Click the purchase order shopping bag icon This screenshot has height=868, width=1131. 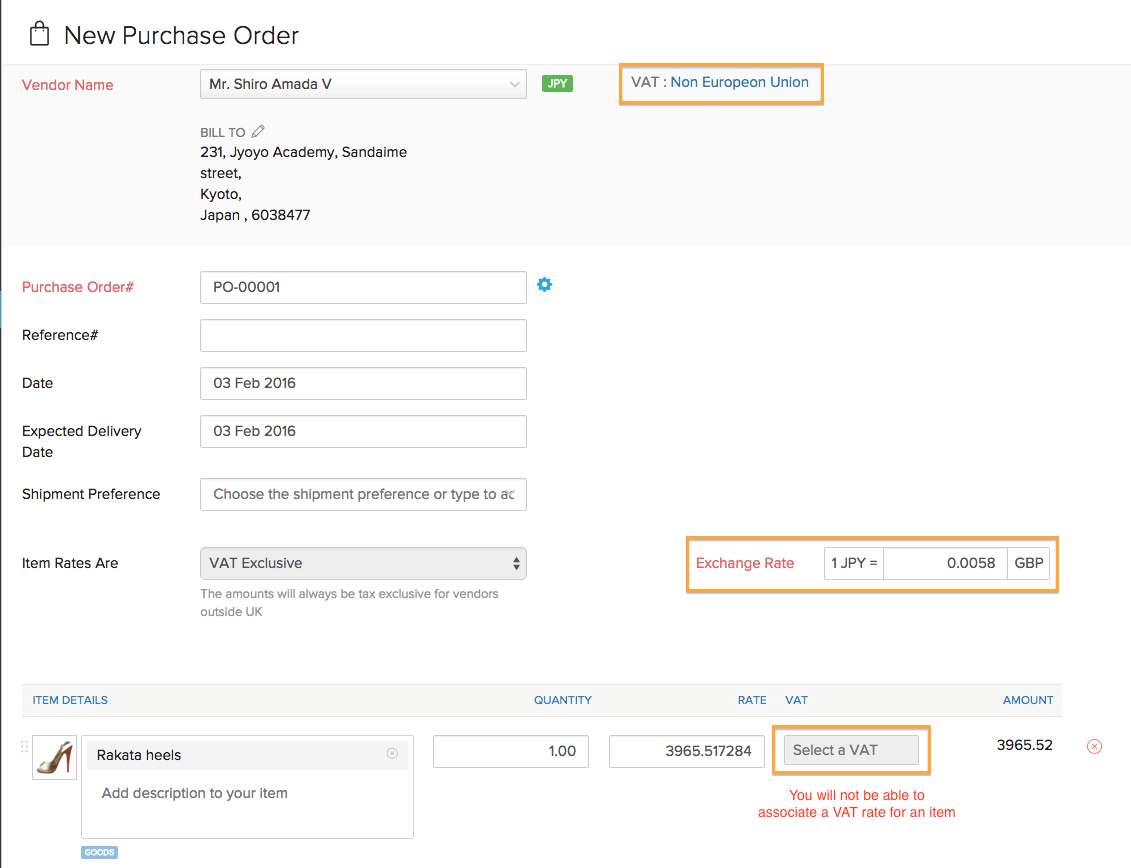tap(39, 35)
